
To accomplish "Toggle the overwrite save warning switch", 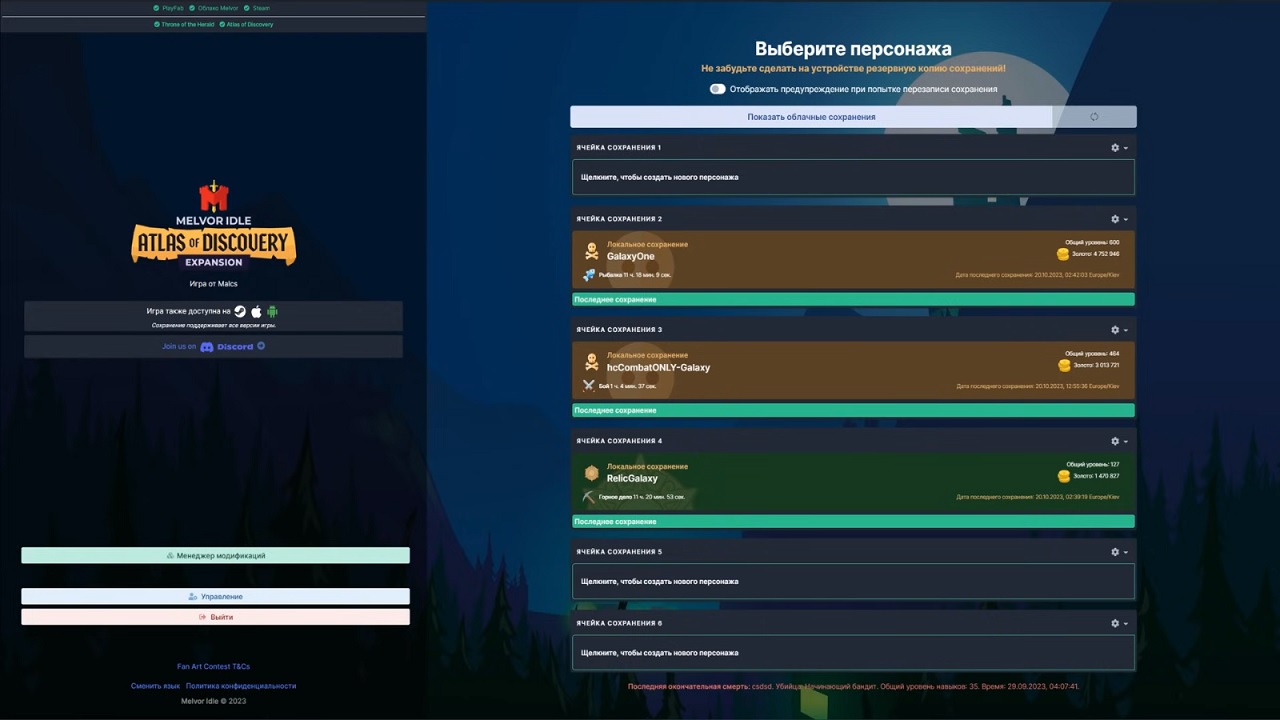I will [717, 89].
